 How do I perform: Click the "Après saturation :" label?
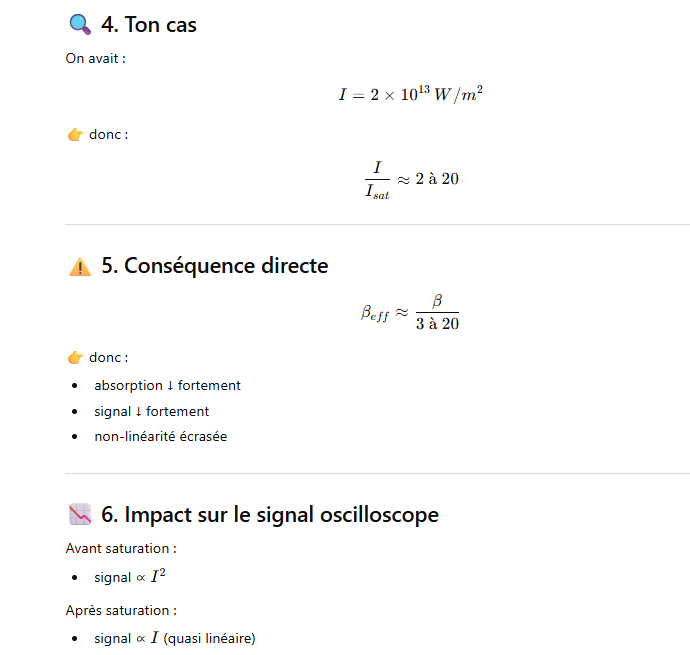point(121,610)
